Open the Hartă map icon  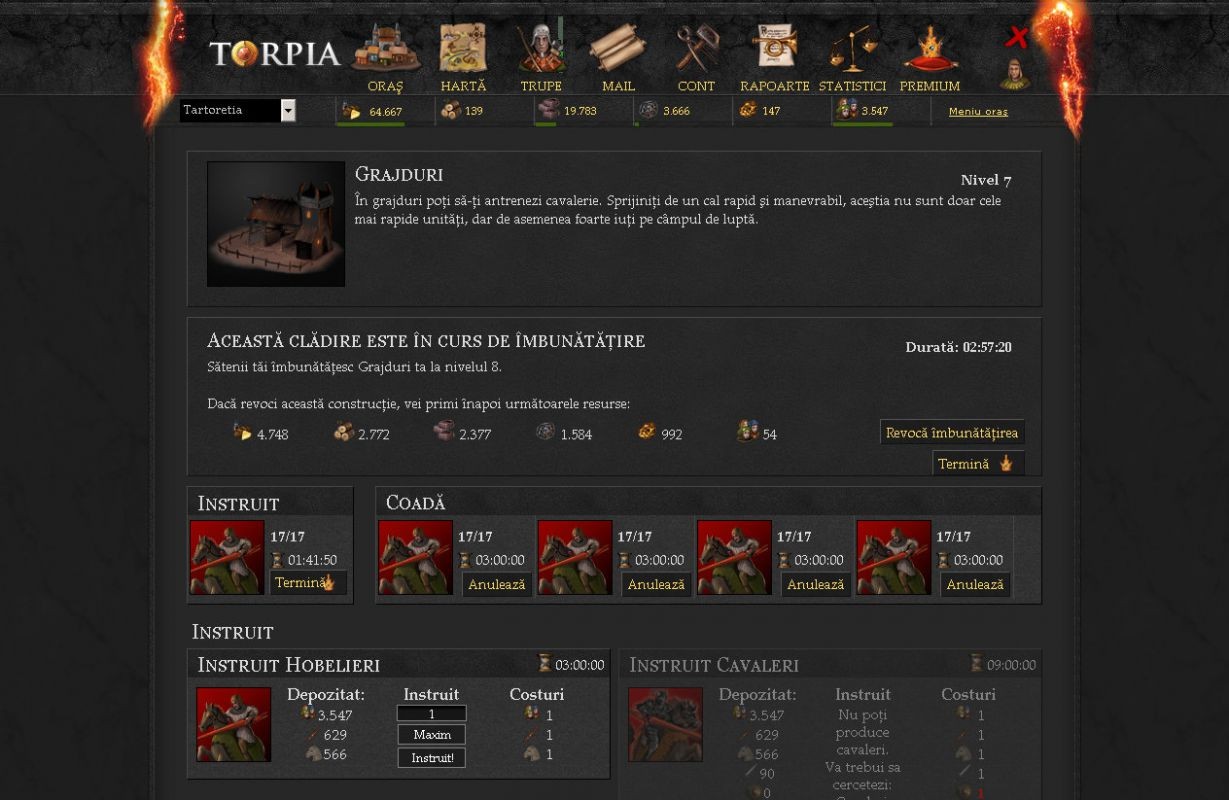[463, 49]
